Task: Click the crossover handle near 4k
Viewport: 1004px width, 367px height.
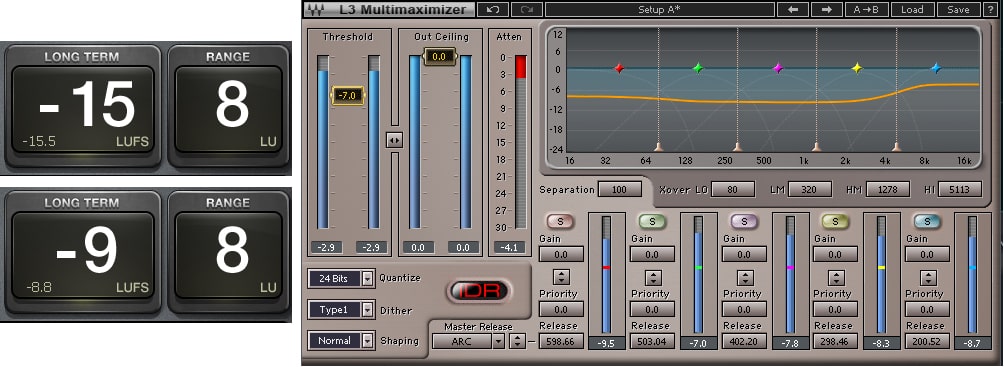Action: click(x=896, y=147)
